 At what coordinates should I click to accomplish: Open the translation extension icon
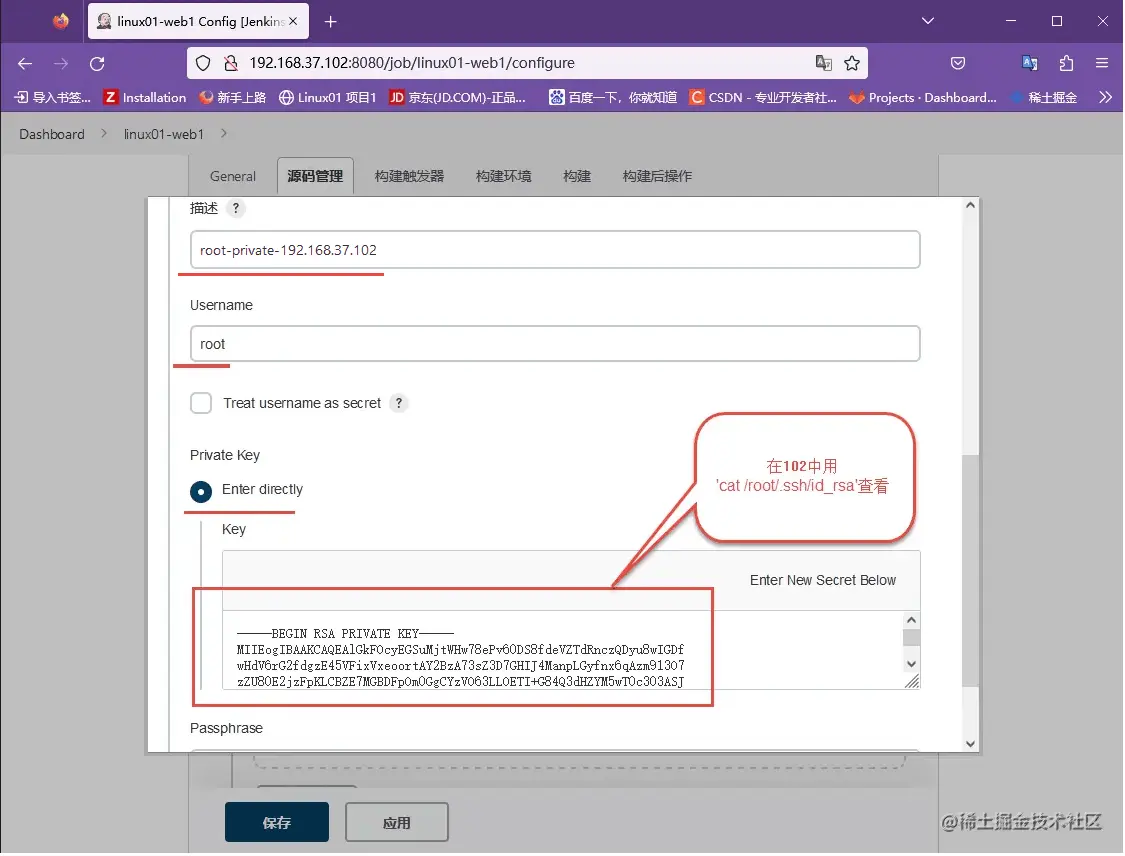pyautogui.click(x=1030, y=63)
